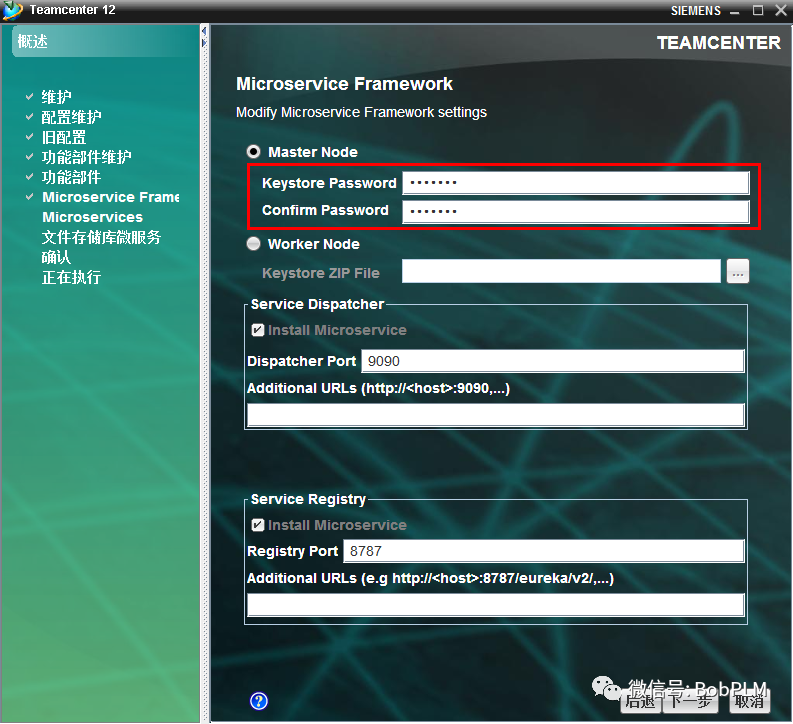Select the 旧配置 step in sidebar

(64, 137)
